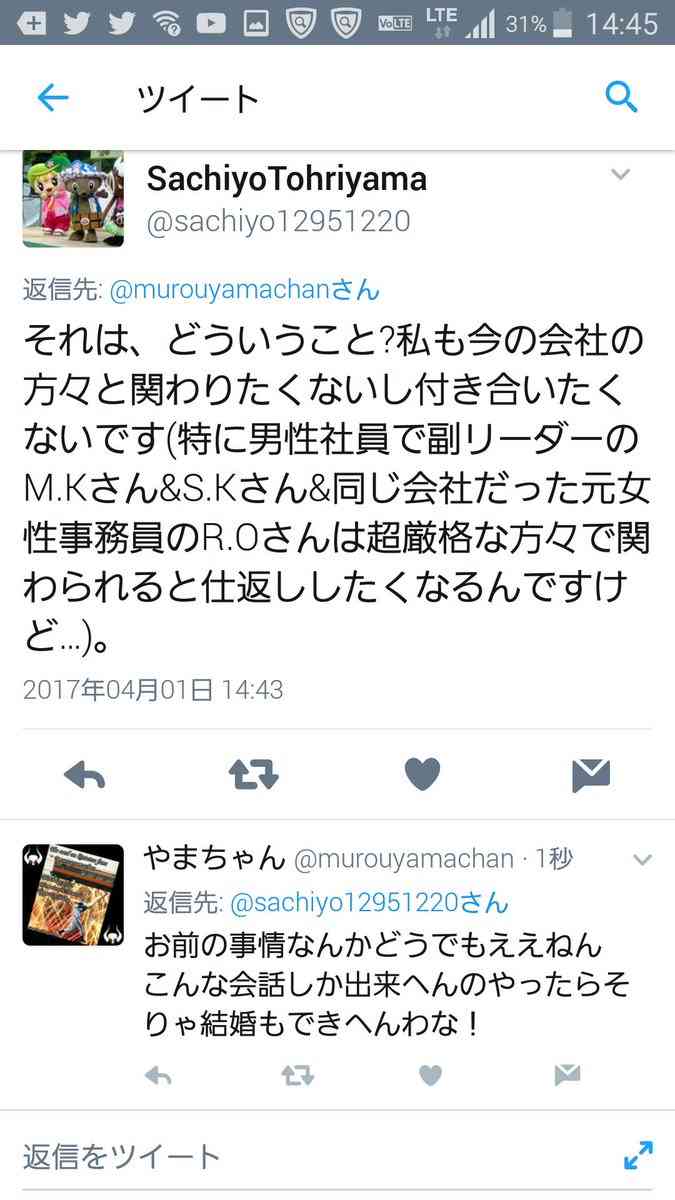Tap the back arrow in header

(52, 97)
